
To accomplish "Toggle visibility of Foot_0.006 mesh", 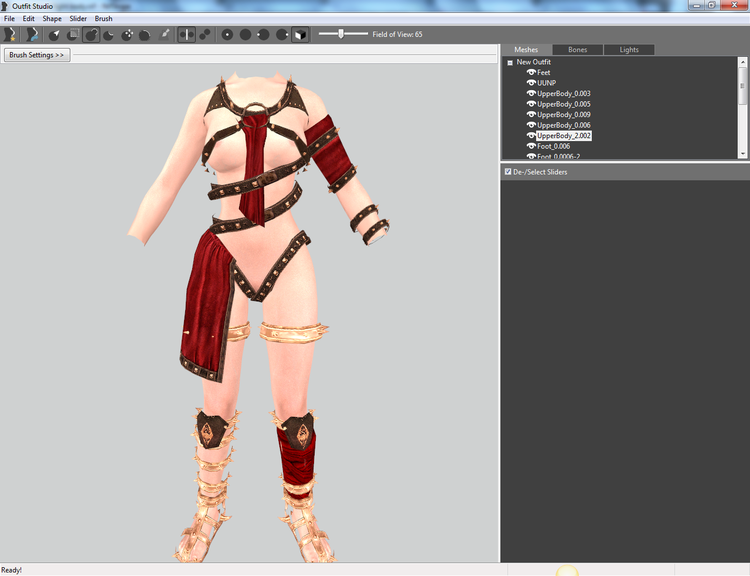I will click(531, 146).
